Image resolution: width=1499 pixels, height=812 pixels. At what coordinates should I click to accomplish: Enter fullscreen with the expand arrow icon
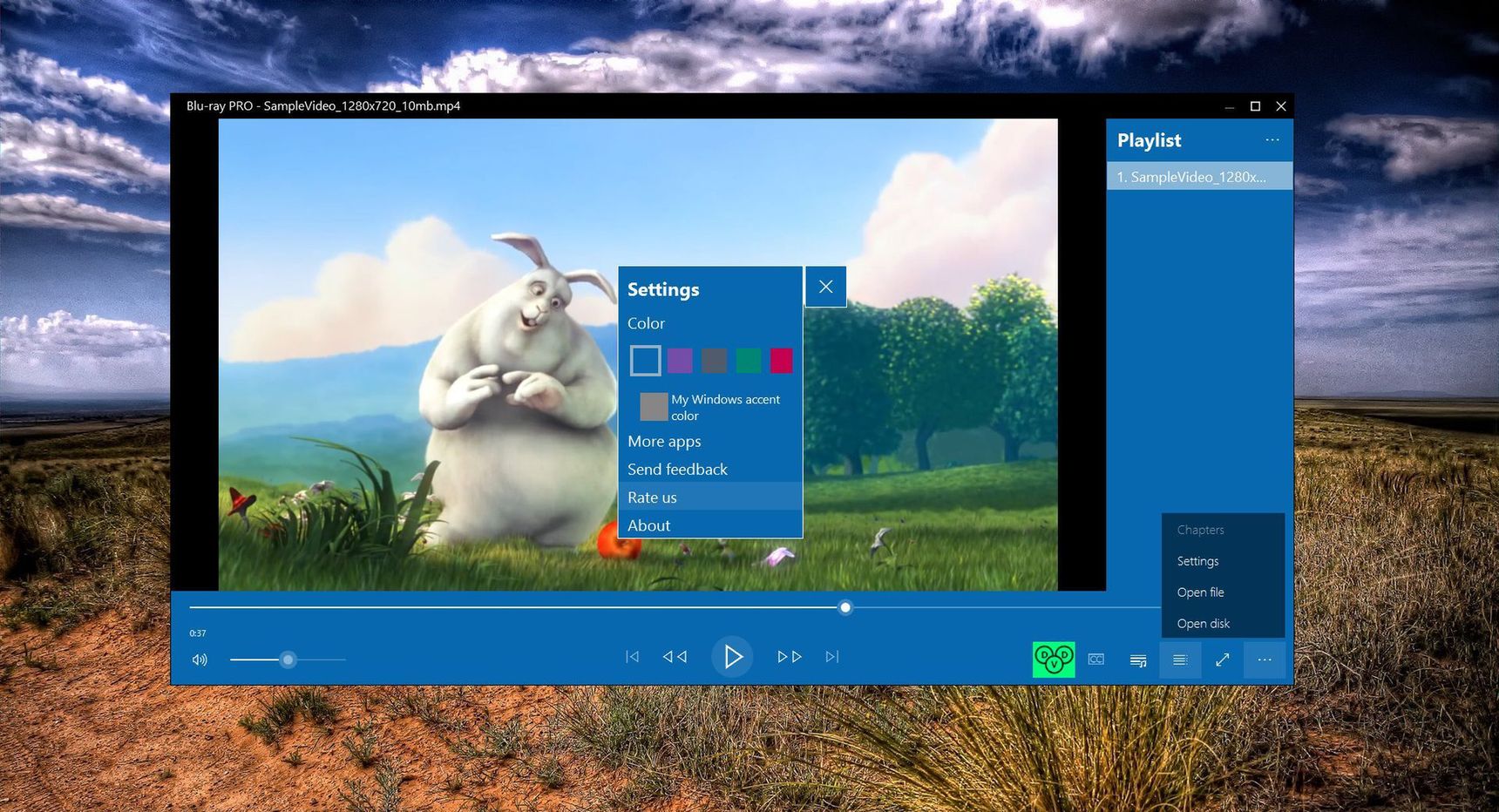(1223, 660)
